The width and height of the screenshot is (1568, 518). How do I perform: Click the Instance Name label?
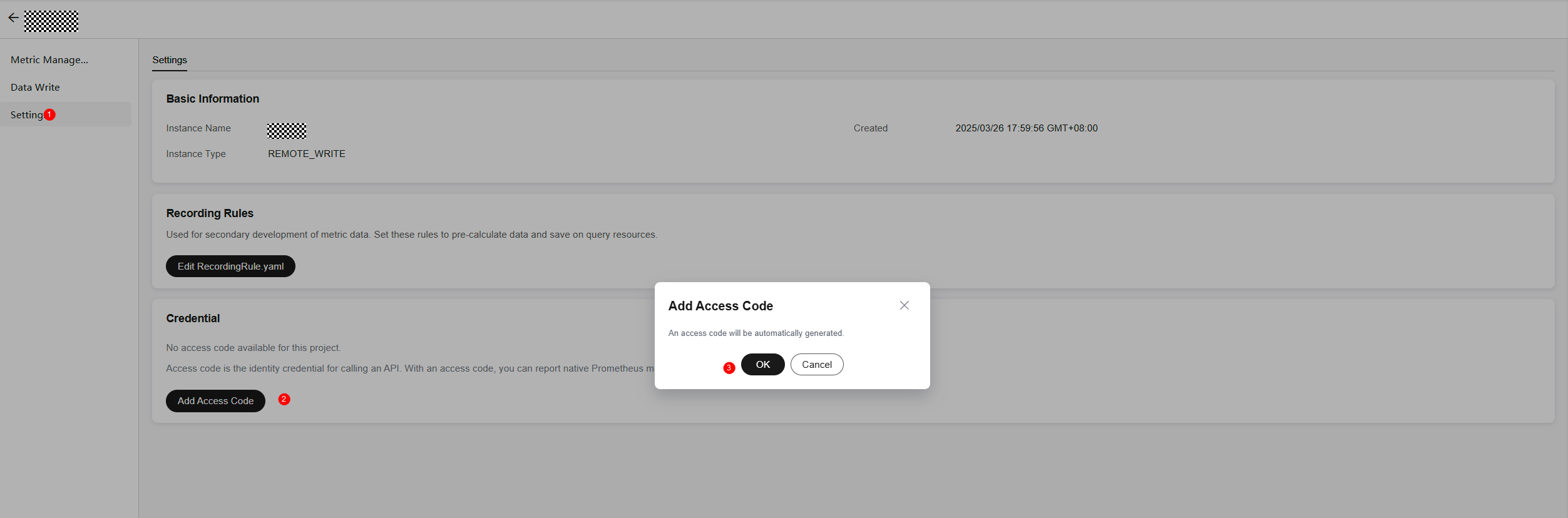tap(198, 128)
